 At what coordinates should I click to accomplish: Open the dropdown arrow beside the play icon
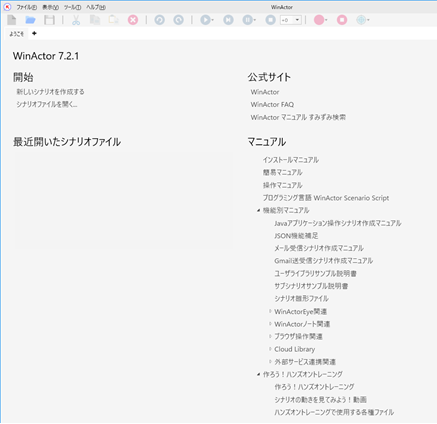[213, 20]
